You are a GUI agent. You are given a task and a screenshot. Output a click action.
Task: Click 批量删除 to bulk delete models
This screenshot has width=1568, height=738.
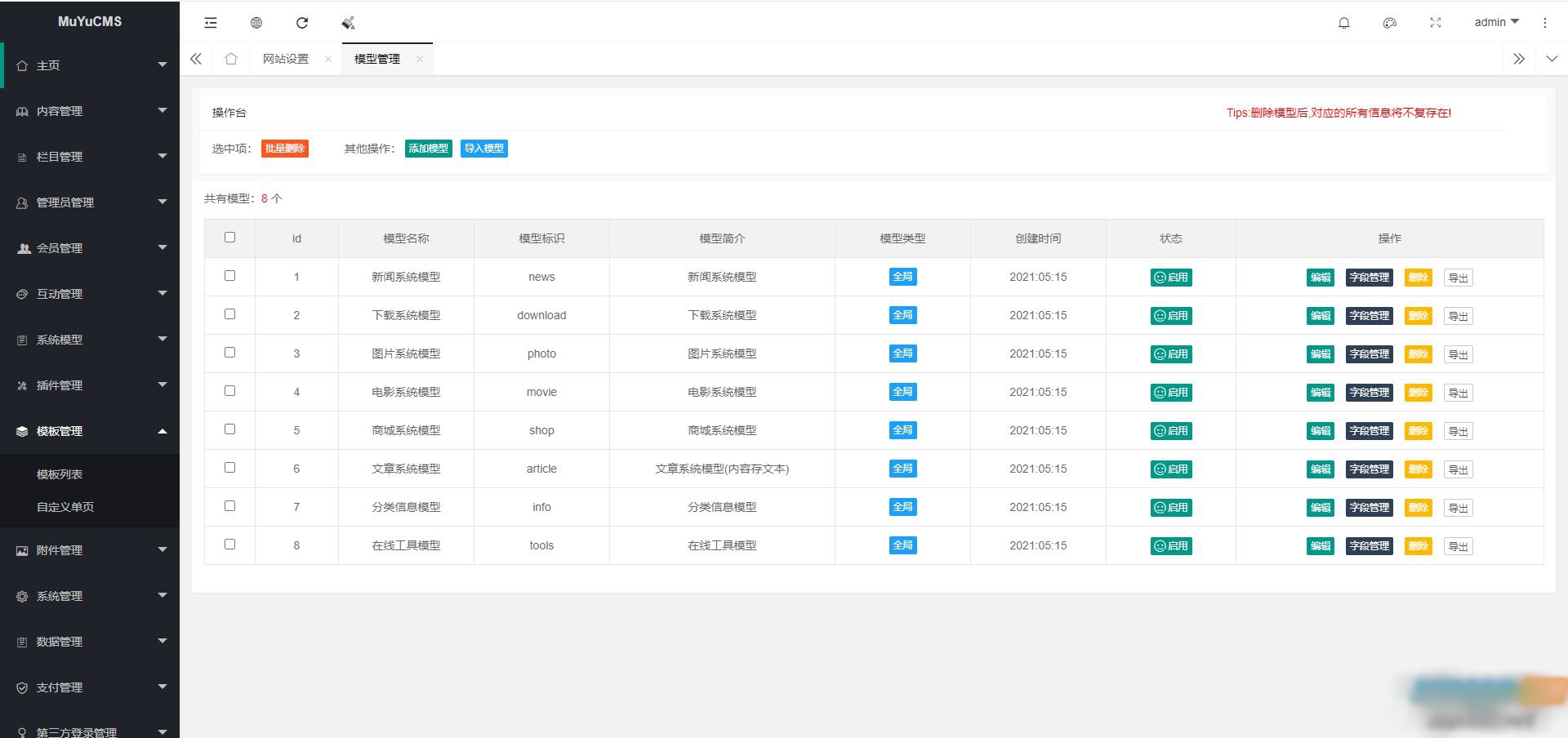[285, 149]
